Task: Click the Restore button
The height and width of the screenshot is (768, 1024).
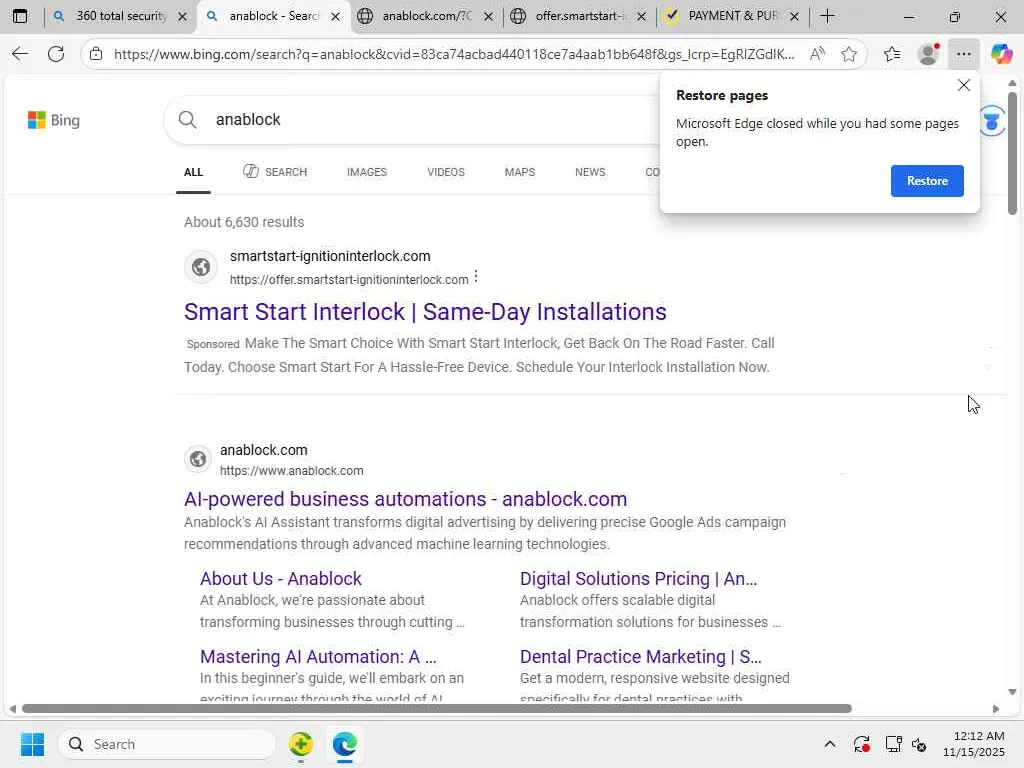Action: coord(927,181)
